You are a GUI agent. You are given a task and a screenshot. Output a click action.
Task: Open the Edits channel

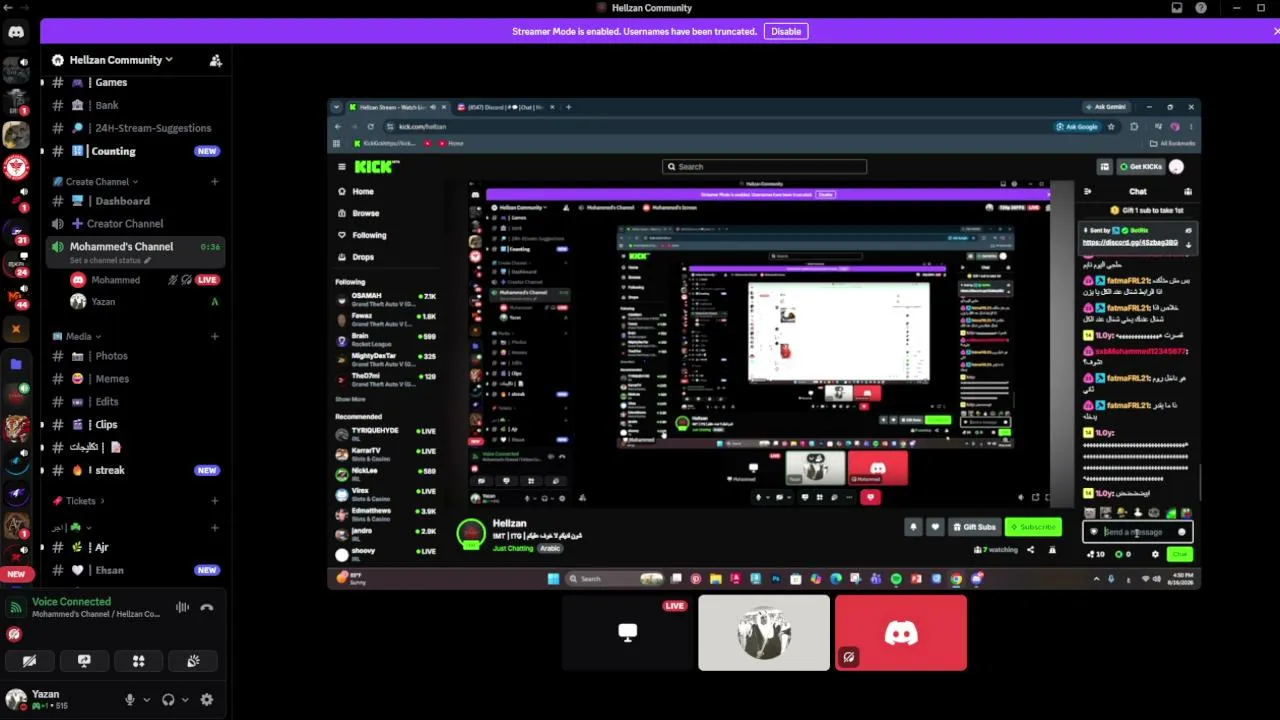pos(136,402)
